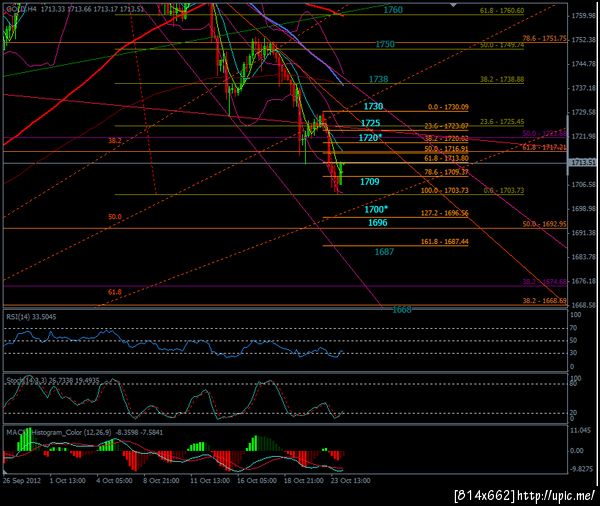Select the 'GOLD,H4' chart title text
This screenshot has height=506, width=600.
tap(22, 9)
